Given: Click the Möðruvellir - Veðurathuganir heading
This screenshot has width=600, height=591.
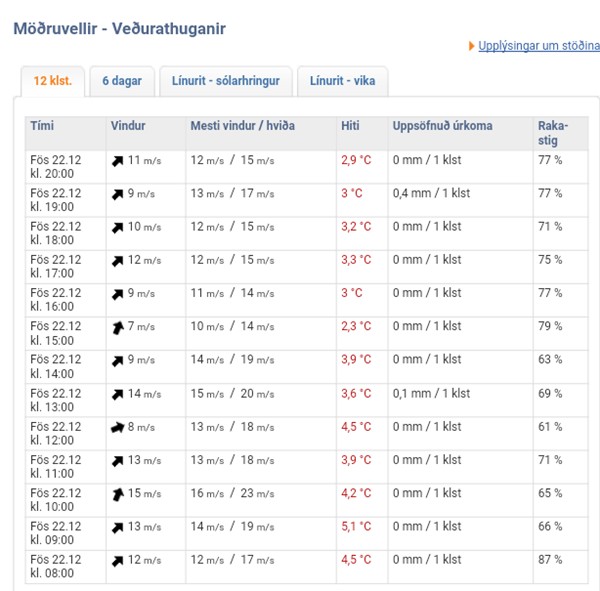Looking at the screenshot, I should coord(119,29).
